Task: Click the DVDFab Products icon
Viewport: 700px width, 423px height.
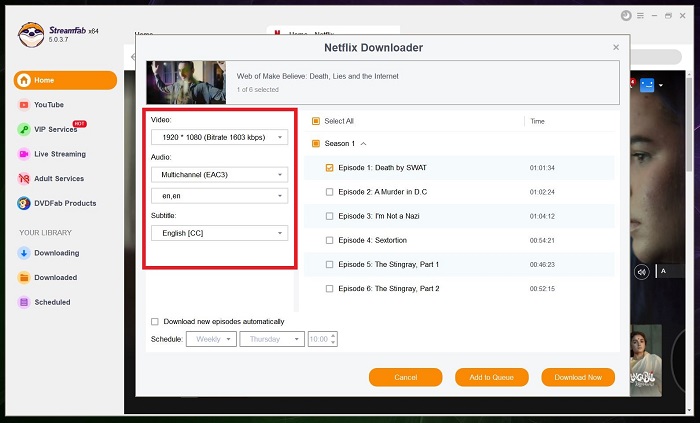Action: (x=24, y=203)
